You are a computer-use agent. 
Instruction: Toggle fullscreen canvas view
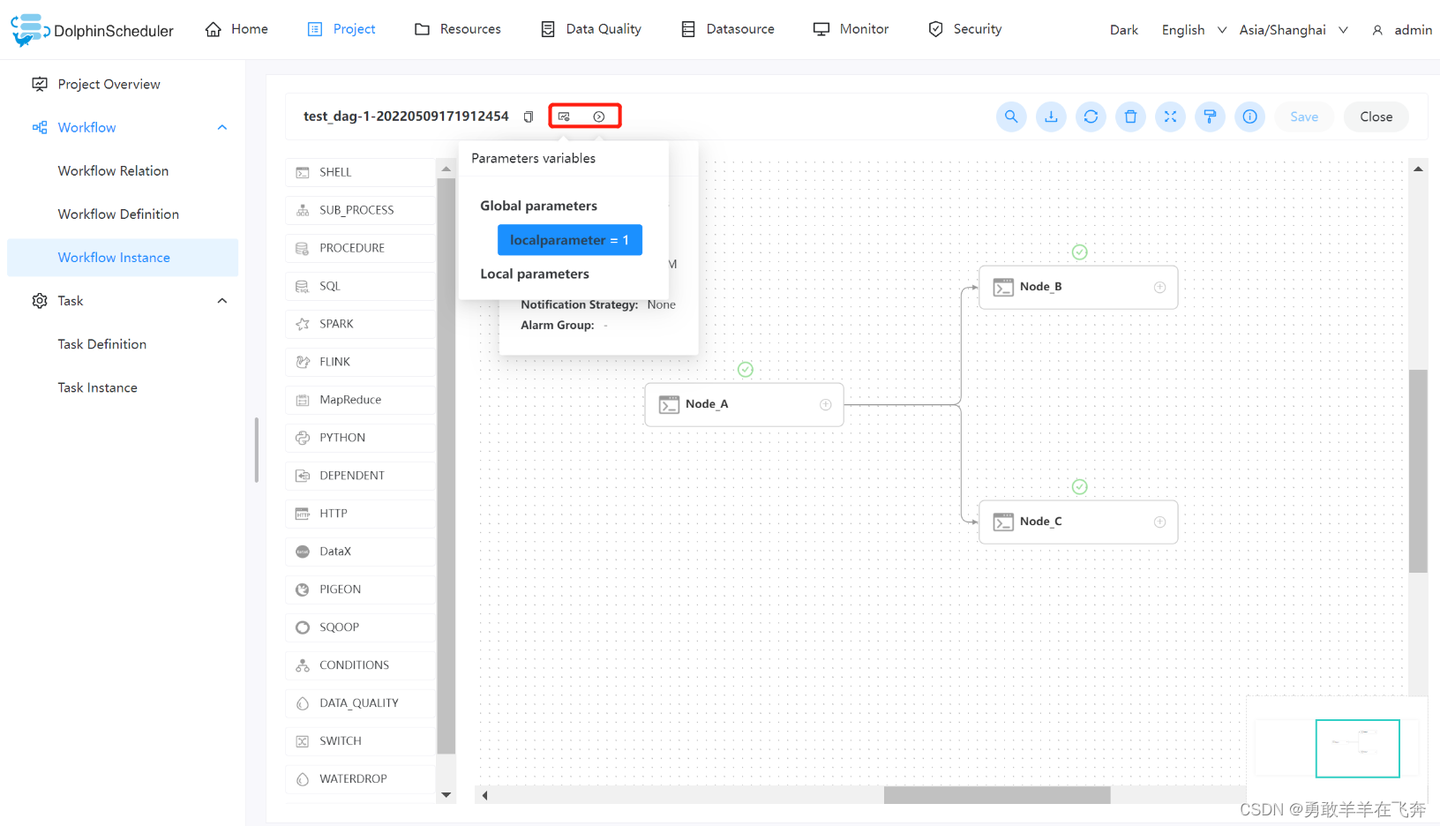(1170, 117)
